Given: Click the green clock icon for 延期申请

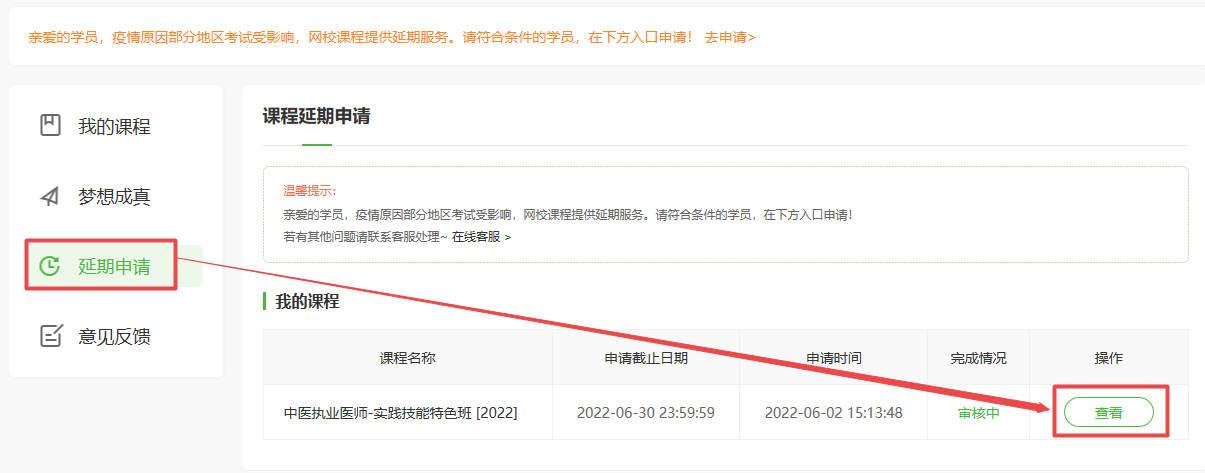Looking at the screenshot, I should 50,266.
